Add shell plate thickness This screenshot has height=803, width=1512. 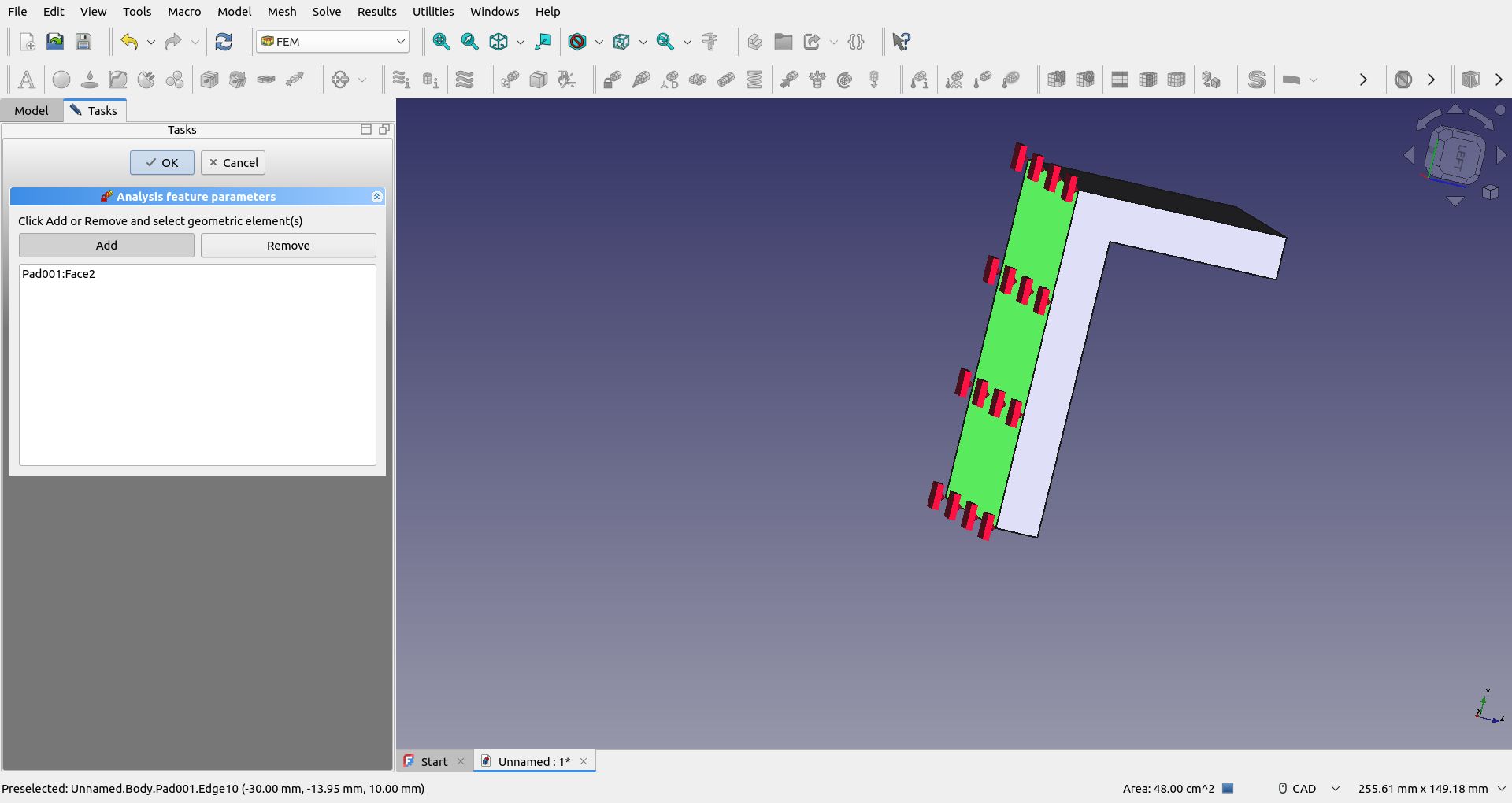tap(266, 80)
